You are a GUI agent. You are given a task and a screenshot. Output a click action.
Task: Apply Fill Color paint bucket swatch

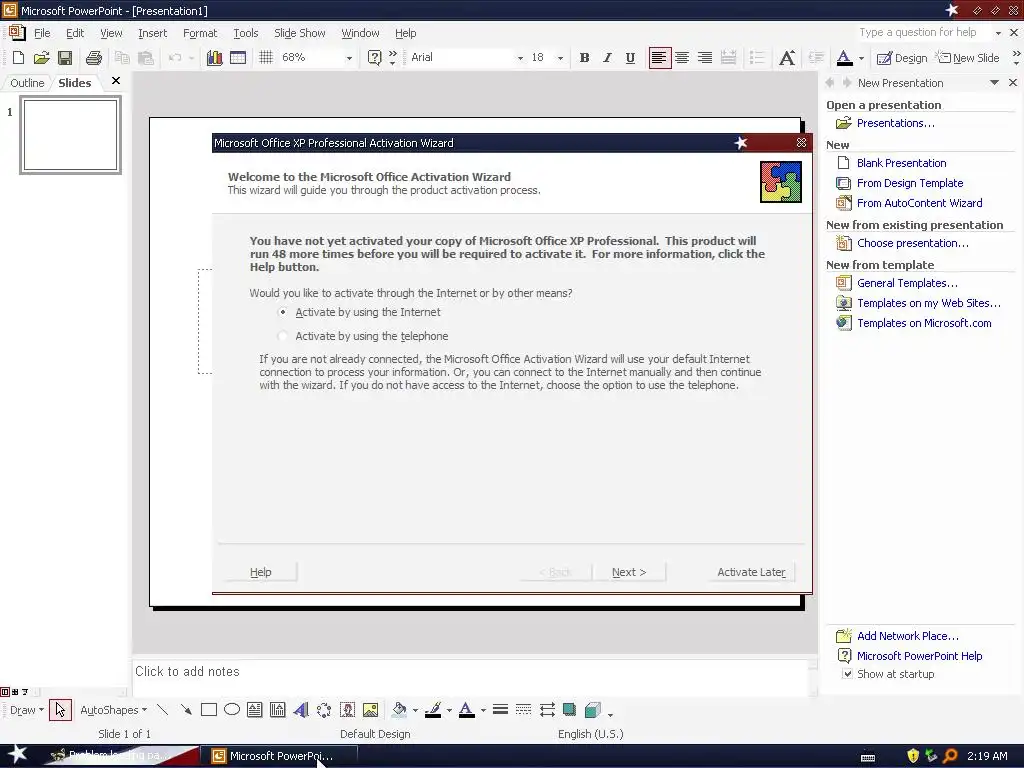[x=399, y=710]
